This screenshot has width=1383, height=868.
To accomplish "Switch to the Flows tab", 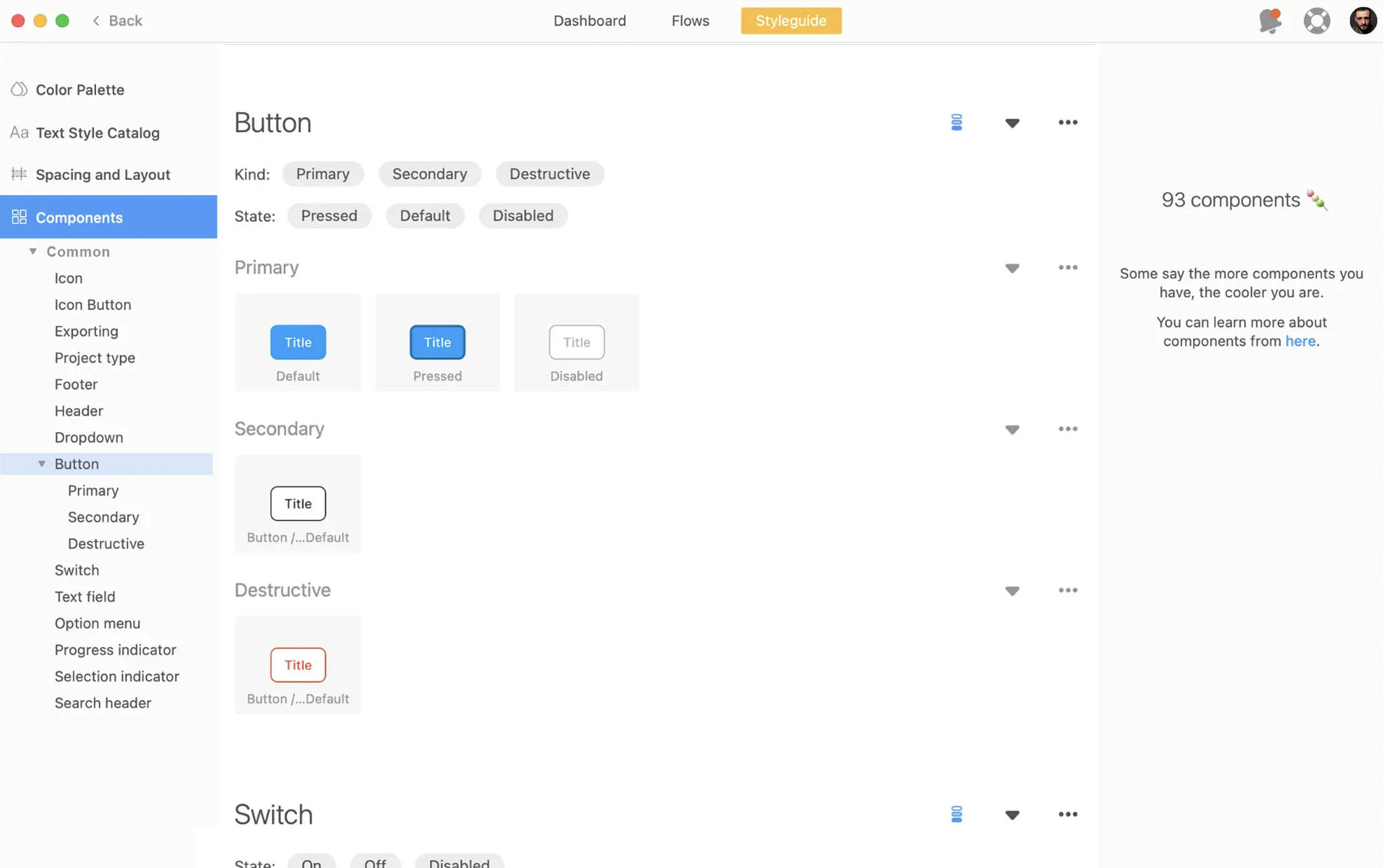I will (691, 20).
